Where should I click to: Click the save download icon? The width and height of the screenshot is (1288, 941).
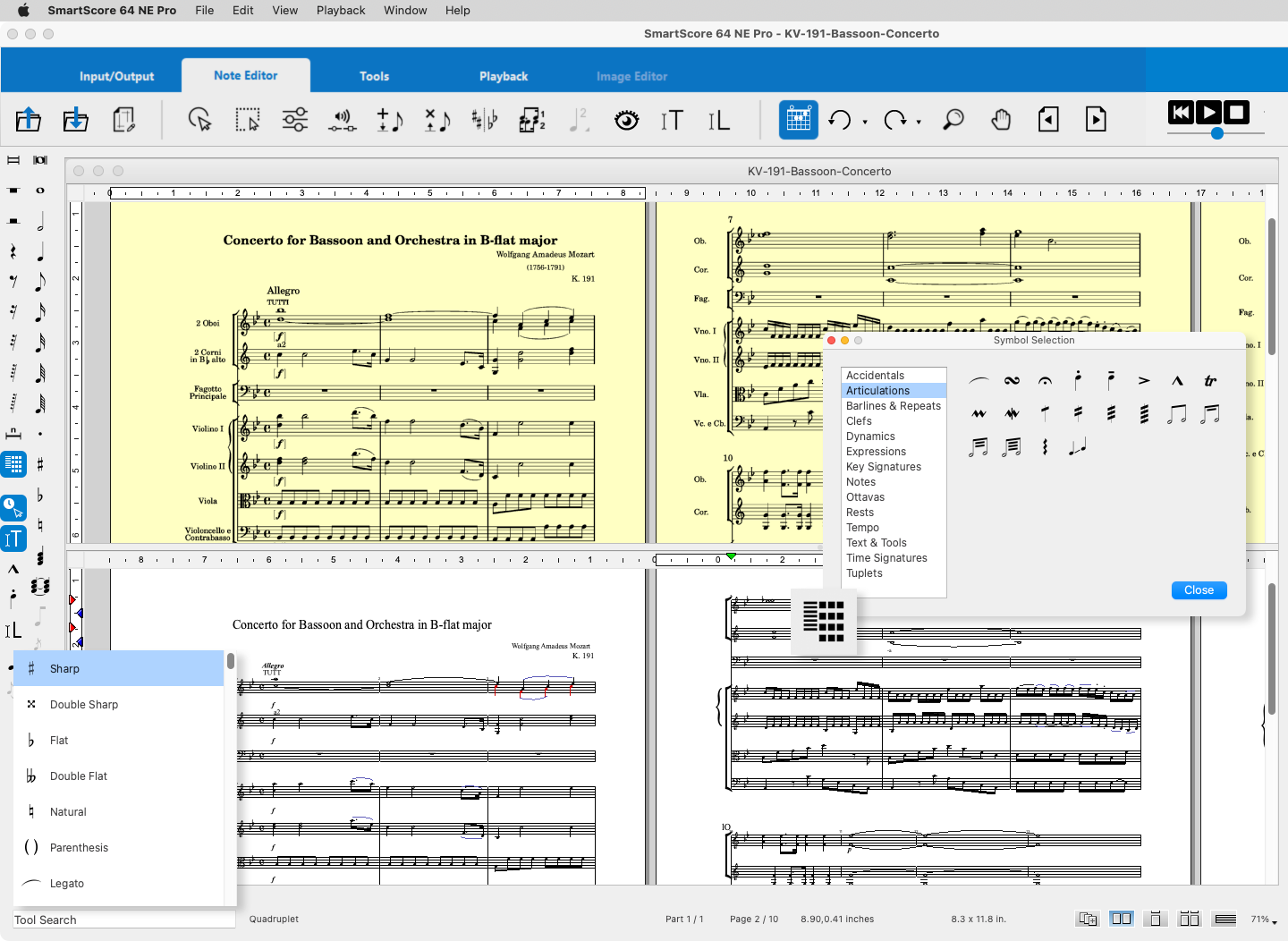tap(76, 120)
